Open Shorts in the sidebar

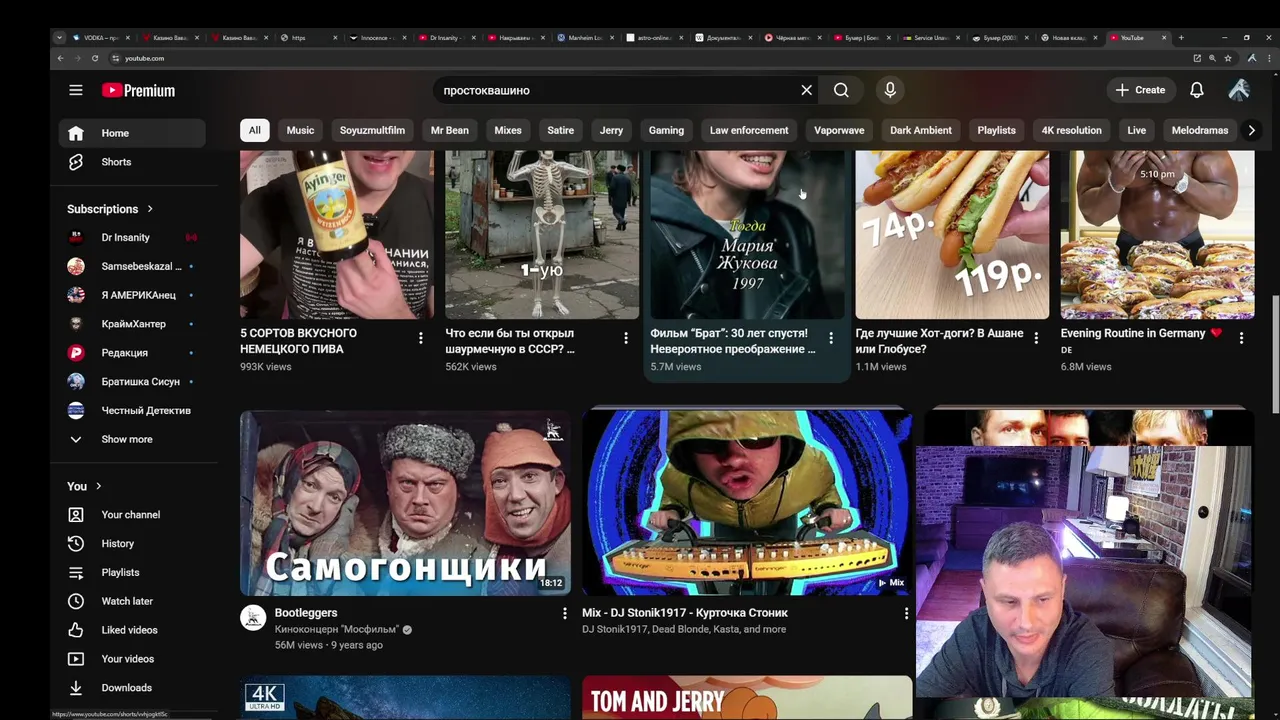click(132, 162)
